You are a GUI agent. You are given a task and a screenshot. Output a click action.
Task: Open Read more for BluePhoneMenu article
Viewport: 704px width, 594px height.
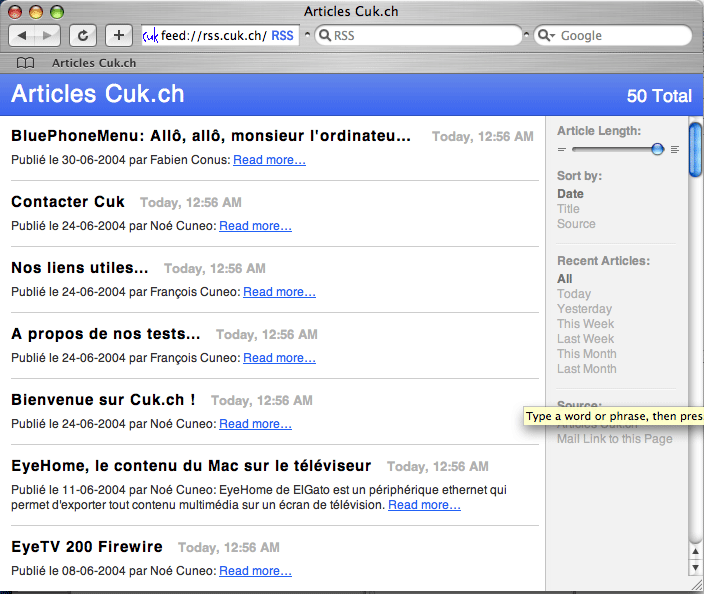[269, 160]
